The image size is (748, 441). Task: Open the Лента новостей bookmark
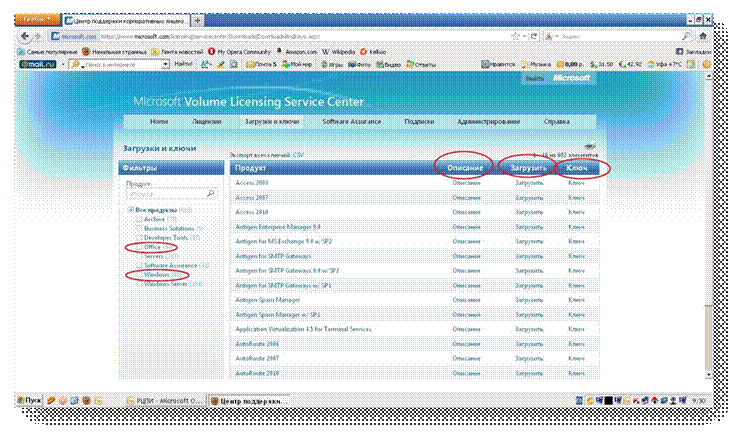tap(177, 52)
